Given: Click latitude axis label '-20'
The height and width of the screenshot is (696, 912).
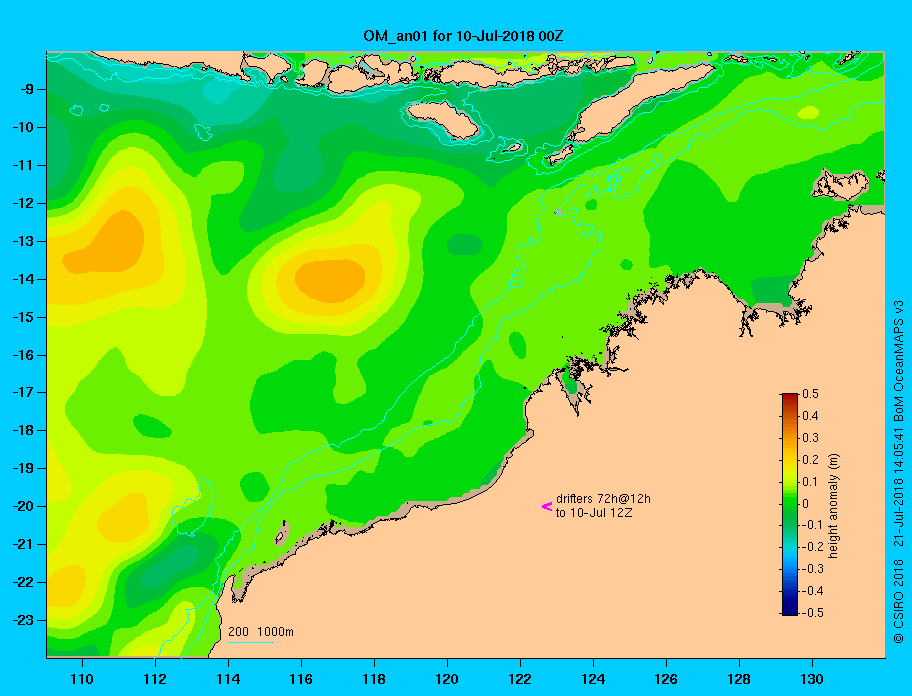Looking at the screenshot, I should [x=24, y=506].
